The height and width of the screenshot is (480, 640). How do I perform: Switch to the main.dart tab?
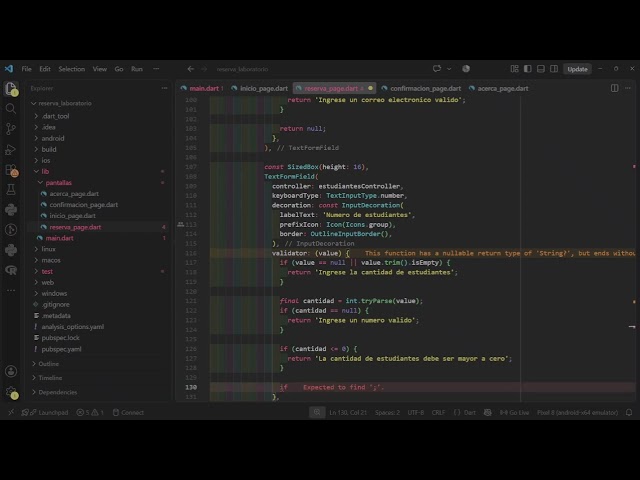[202, 88]
